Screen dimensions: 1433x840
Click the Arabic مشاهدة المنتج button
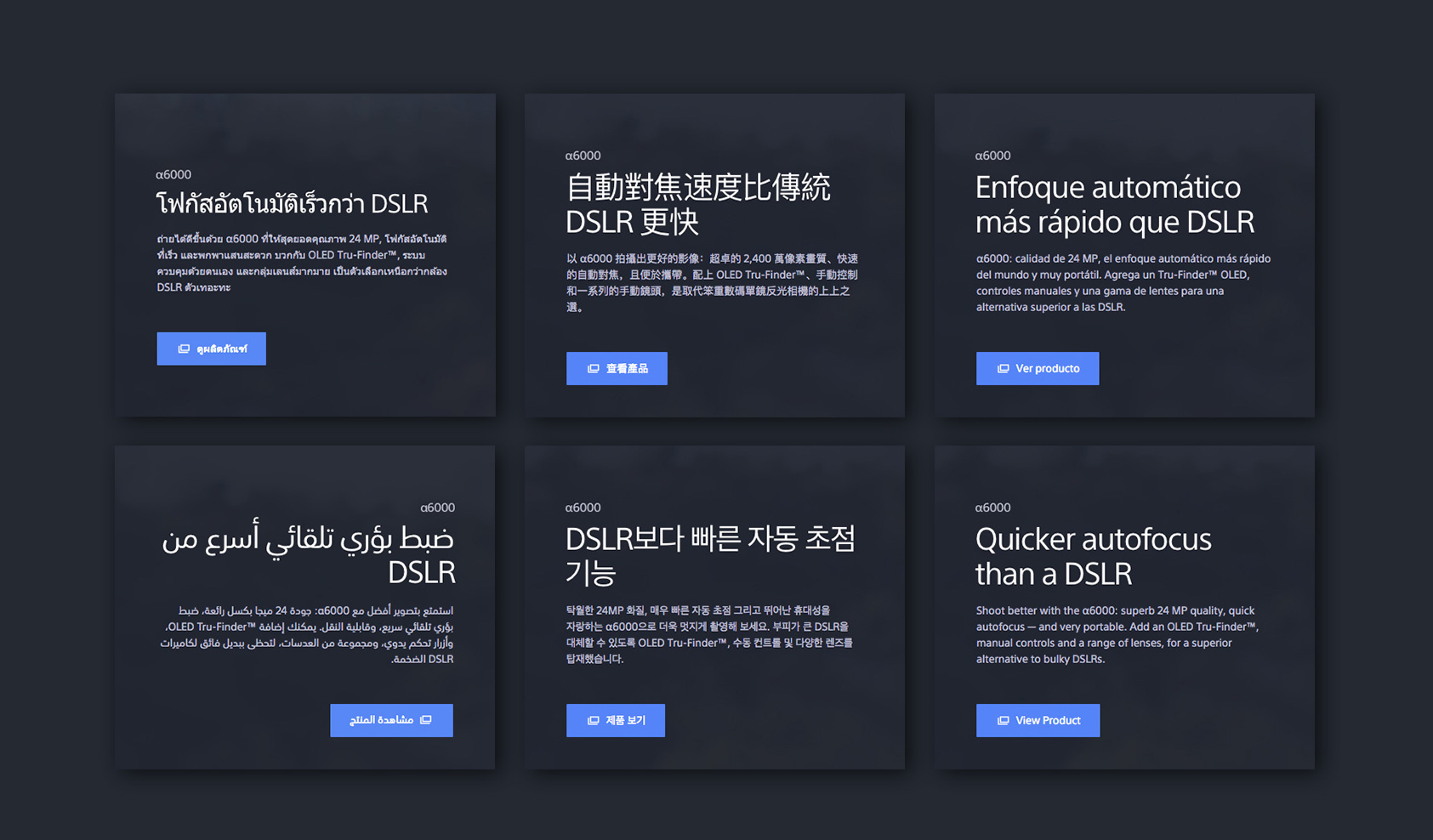[391, 720]
